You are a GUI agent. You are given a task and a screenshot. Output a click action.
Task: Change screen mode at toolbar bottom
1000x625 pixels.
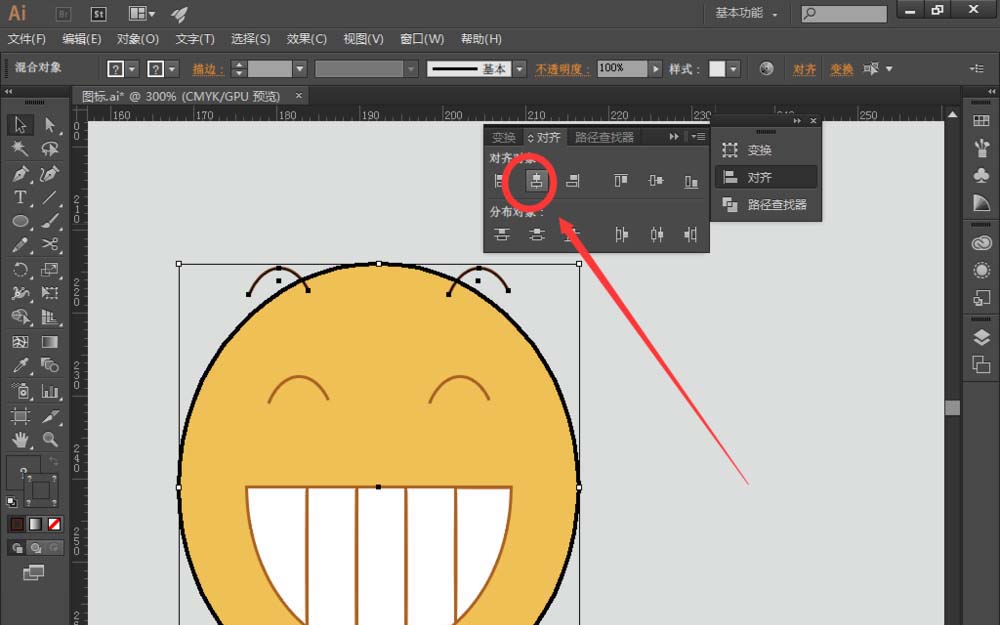(x=33, y=573)
